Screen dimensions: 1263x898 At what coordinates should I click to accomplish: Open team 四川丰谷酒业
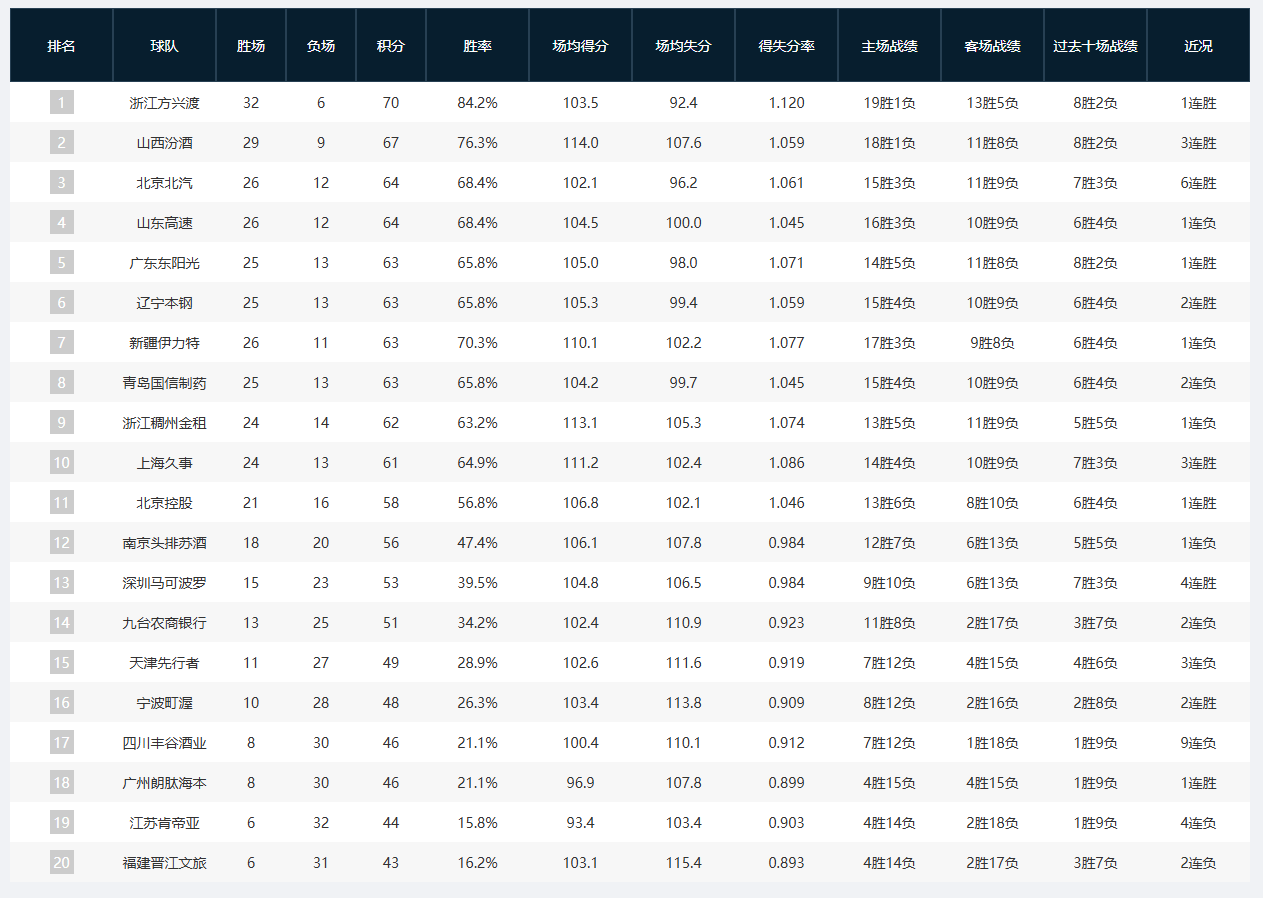pyautogui.click(x=164, y=743)
